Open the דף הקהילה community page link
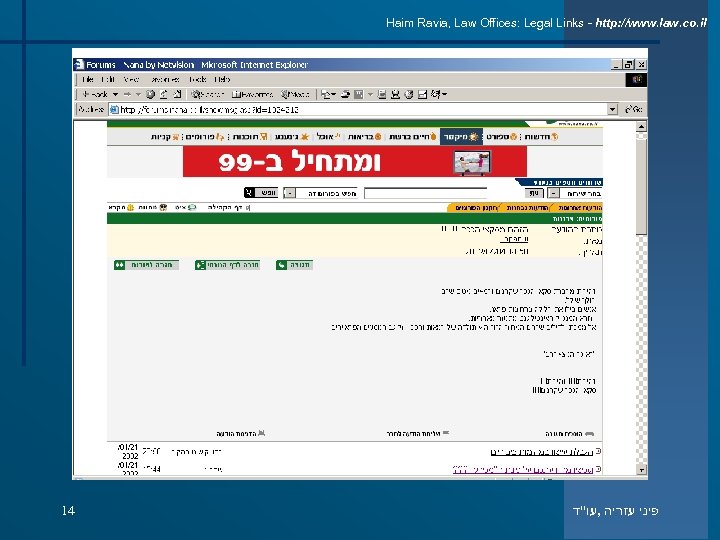The width and height of the screenshot is (720, 540). [228, 208]
